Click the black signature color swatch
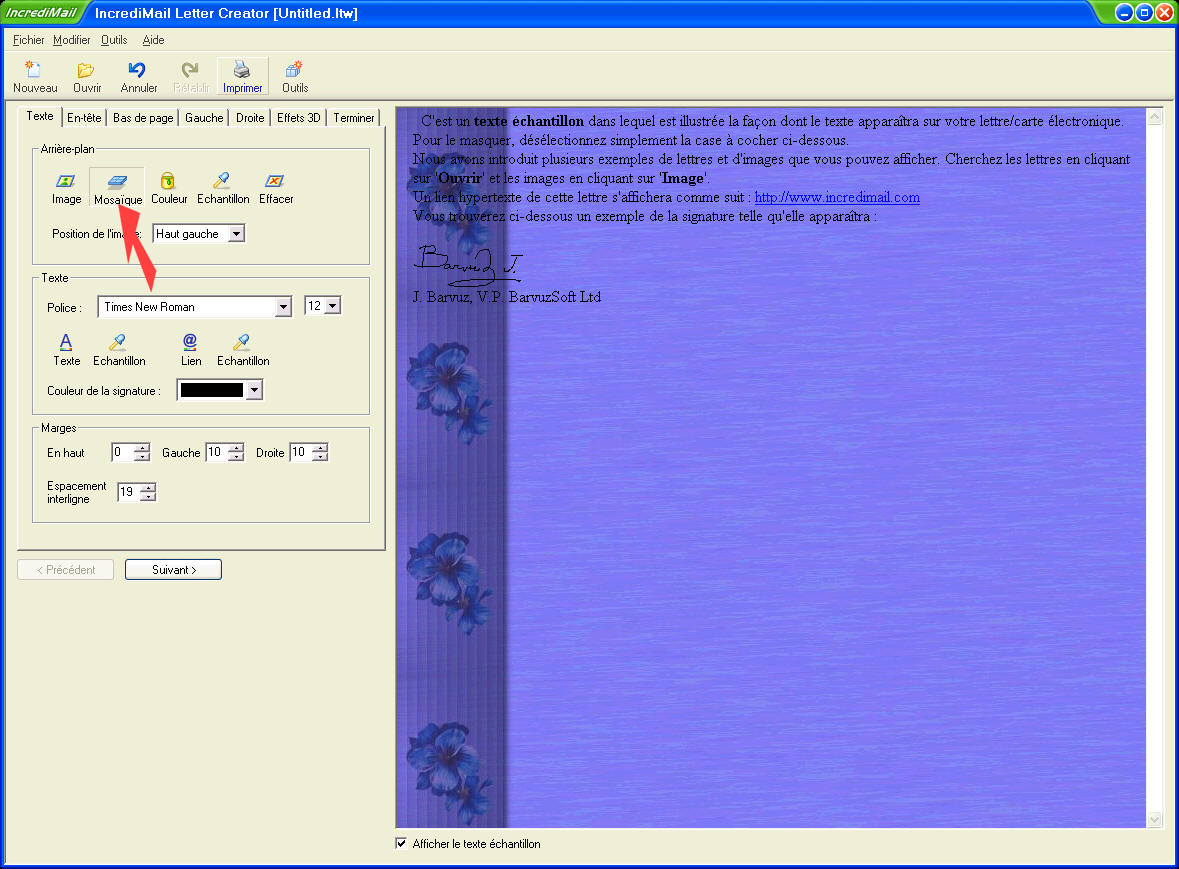Screen dimensions: 1179x869 point(211,390)
